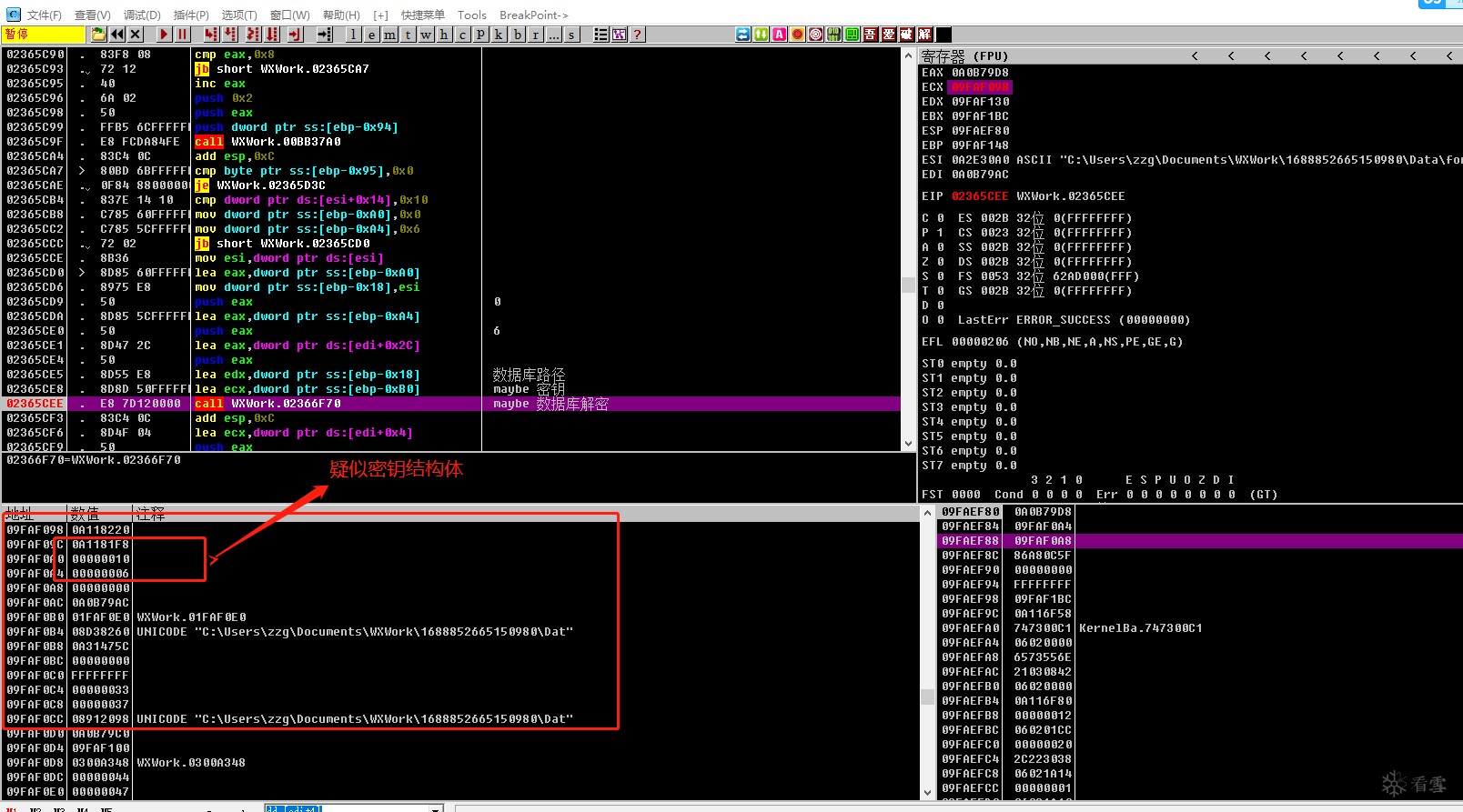This screenshot has width=1463, height=812.
Task: Open the 选项(T) menu
Action: 239,15
